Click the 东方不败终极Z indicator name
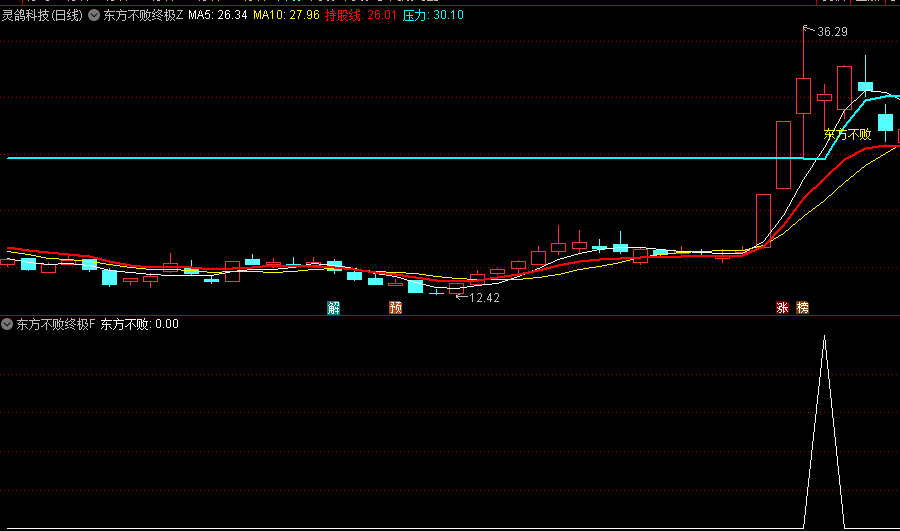 pos(143,15)
